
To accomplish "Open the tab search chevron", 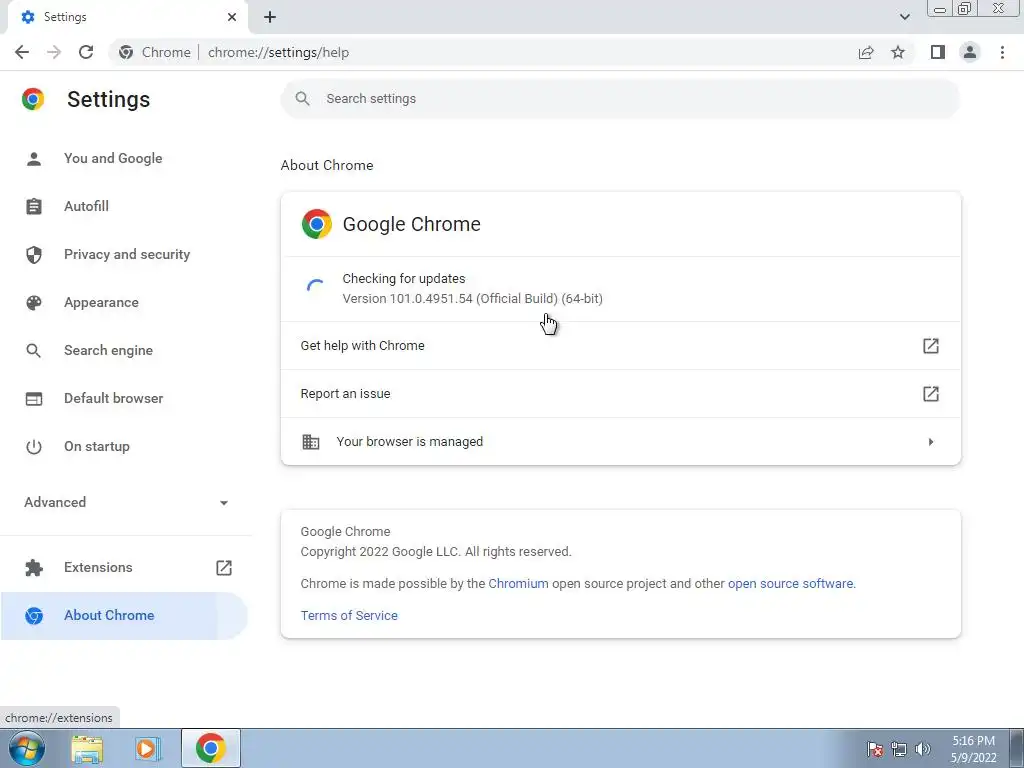I will (x=904, y=17).
